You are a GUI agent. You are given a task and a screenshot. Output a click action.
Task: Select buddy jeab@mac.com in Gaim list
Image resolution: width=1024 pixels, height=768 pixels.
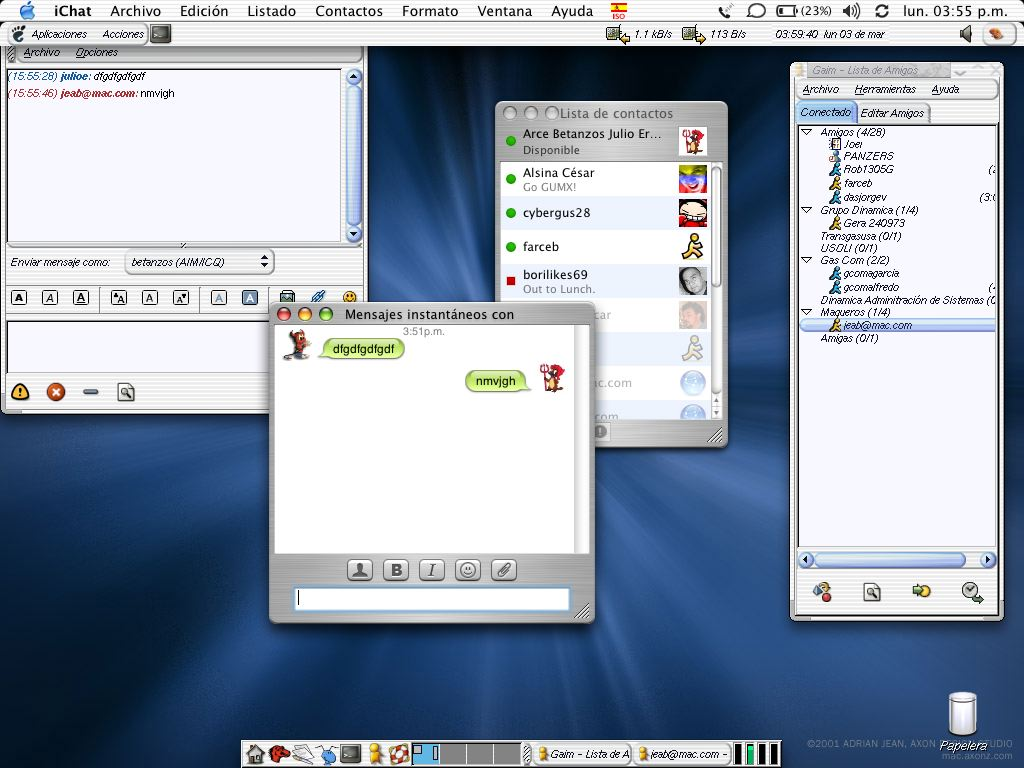pos(877,325)
